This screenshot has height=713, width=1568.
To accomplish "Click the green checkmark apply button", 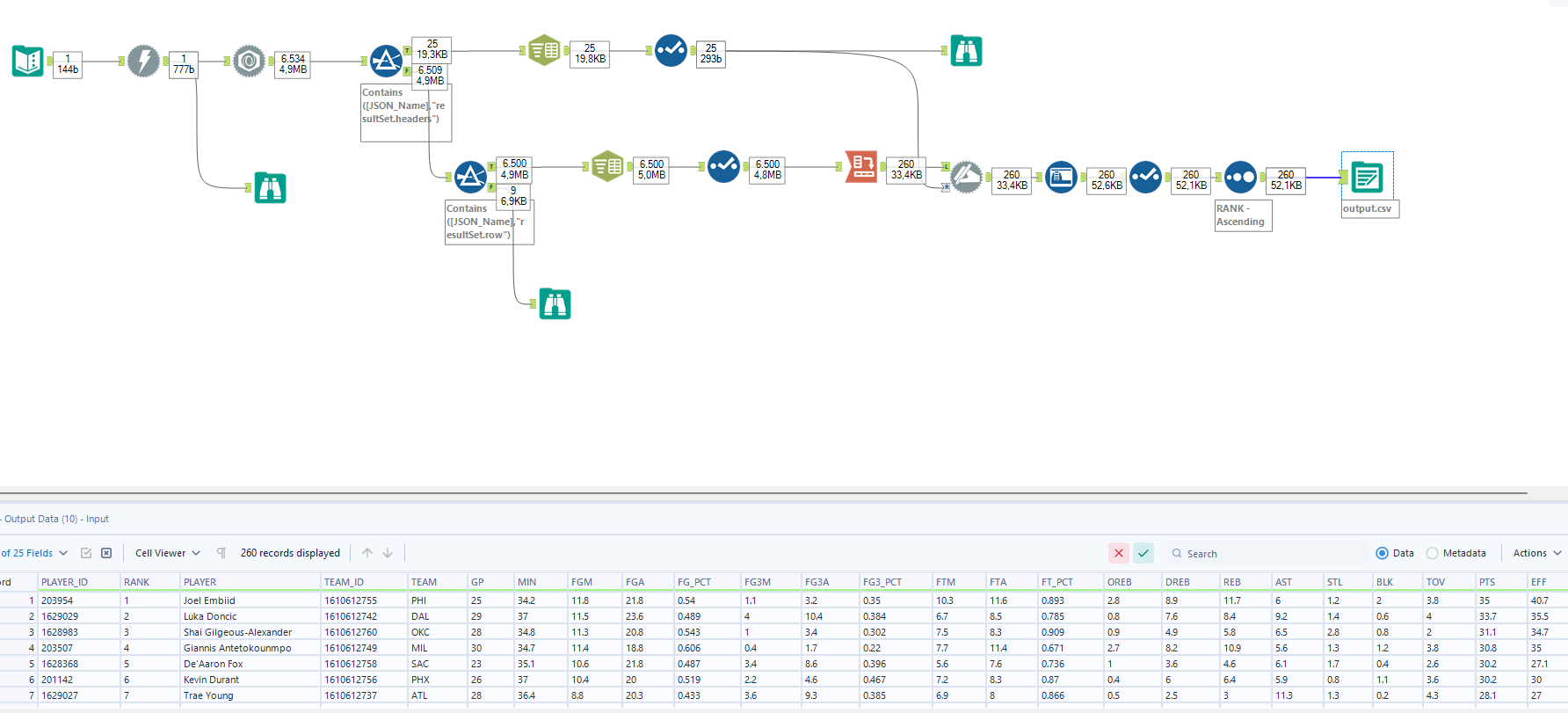I will (x=1143, y=553).
